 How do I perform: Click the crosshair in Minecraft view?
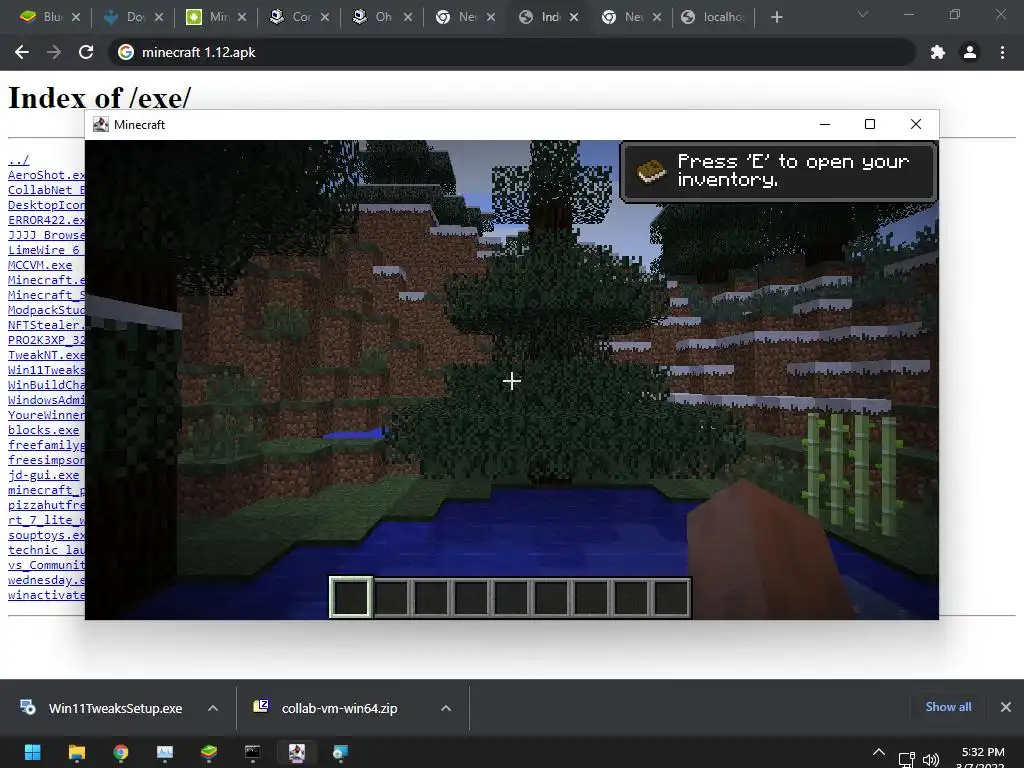512,381
